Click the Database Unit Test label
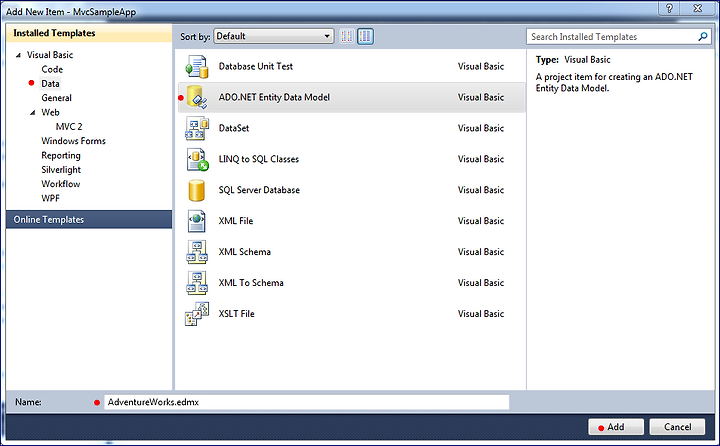Viewport: 720px width, 446px height. pos(256,67)
